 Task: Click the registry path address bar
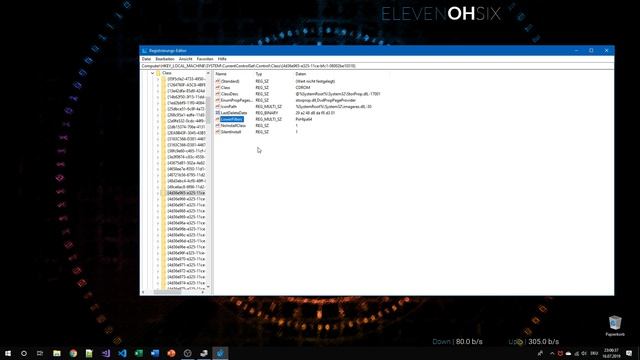pyautogui.click(x=377, y=66)
